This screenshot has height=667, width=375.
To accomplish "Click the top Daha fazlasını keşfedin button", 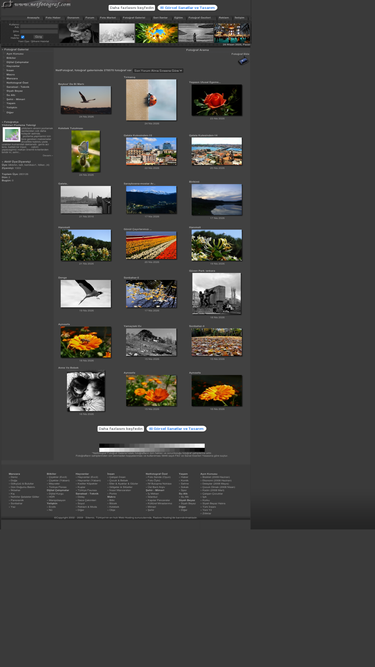I will 132,8.
